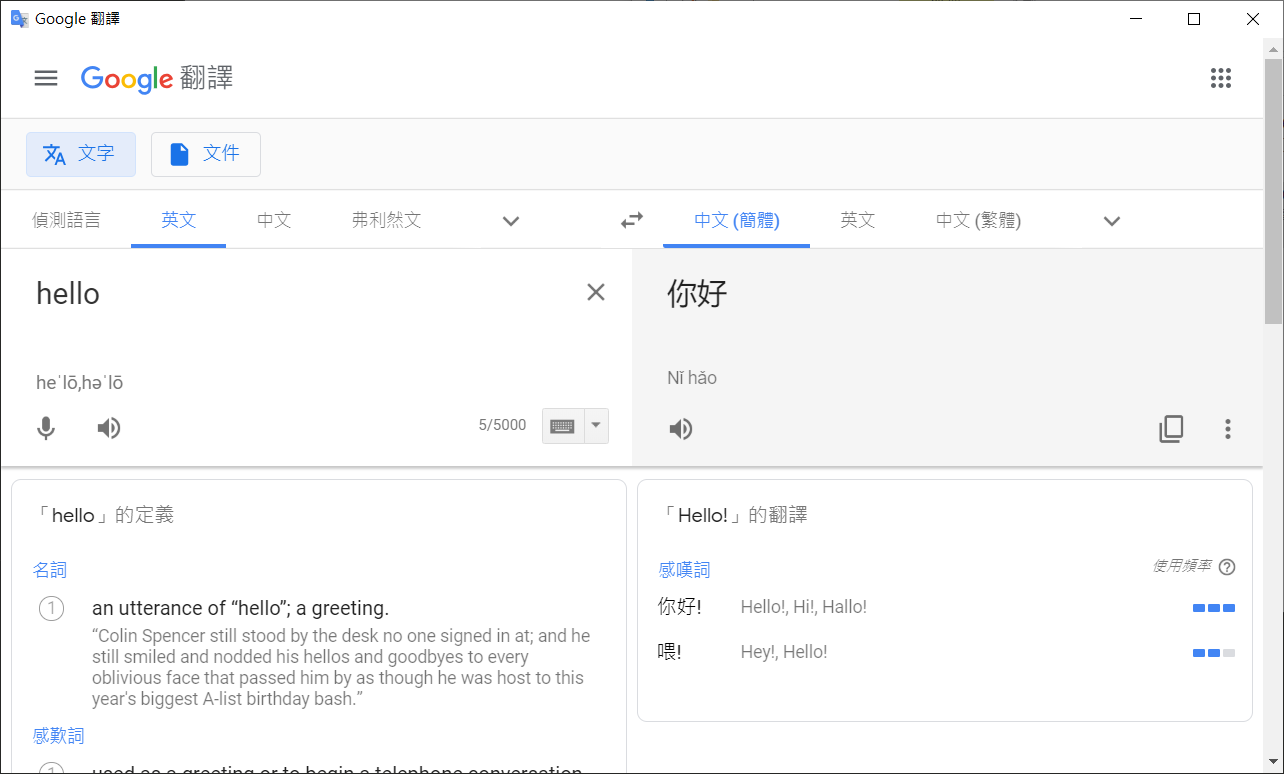
Task: Choose 中文 as source language
Action: (x=274, y=220)
